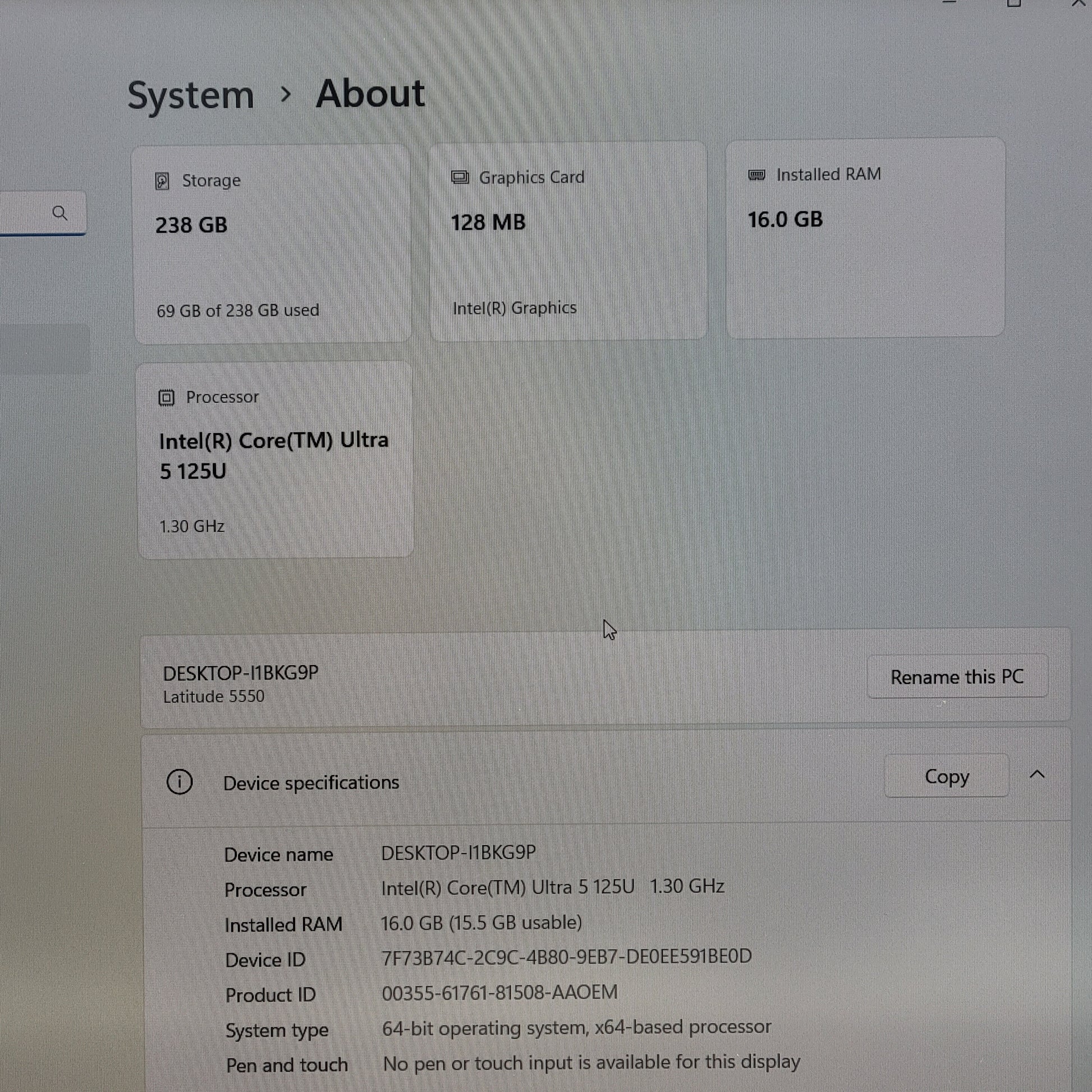The image size is (1092, 1092).
Task: Collapse the Device specifications section
Action: [x=1037, y=774]
